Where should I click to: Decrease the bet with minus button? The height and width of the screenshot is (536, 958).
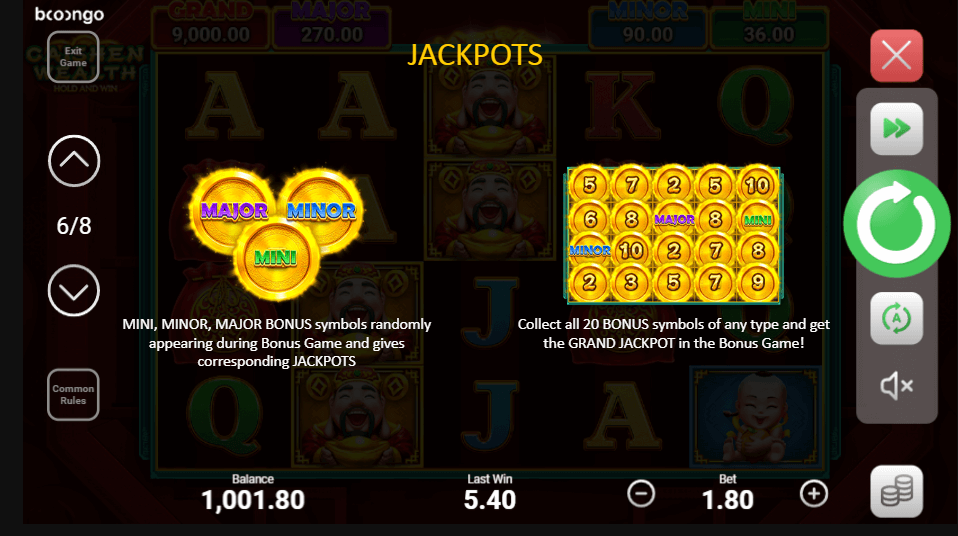tap(641, 494)
